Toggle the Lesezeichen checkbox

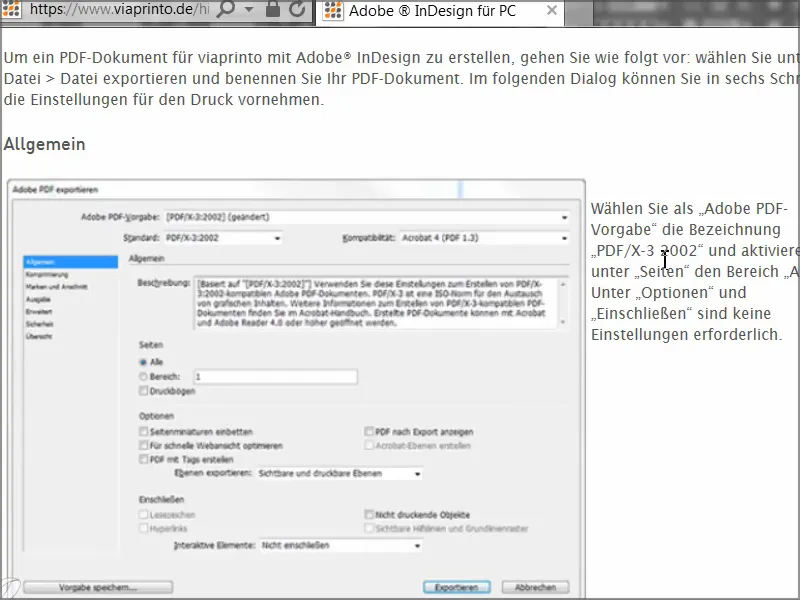pyautogui.click(x=144, y=514)
